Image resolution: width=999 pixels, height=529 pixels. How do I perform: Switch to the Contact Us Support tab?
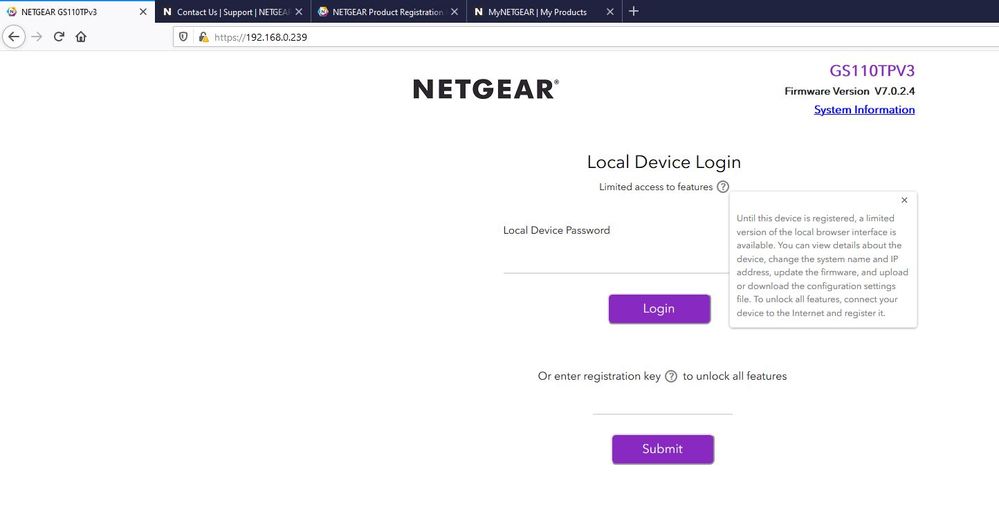[x=233, y=11]
